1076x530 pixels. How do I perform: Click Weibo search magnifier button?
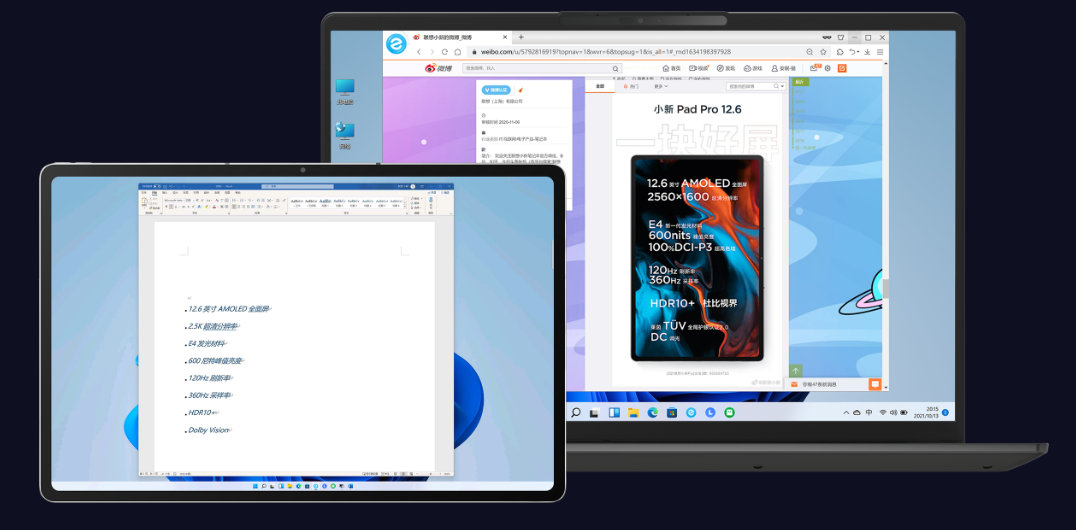[616, 69]
